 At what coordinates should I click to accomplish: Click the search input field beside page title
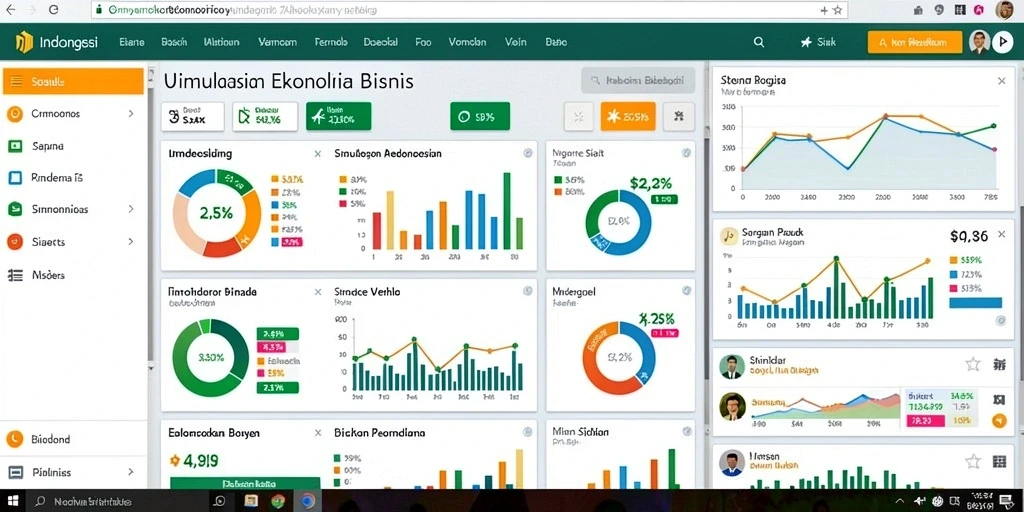tap(637, 81)
